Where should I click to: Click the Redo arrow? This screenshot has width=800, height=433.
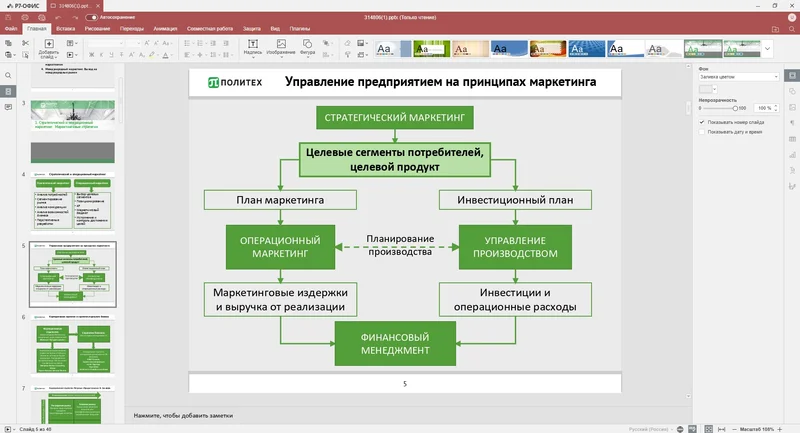click(x=75, y=17)
